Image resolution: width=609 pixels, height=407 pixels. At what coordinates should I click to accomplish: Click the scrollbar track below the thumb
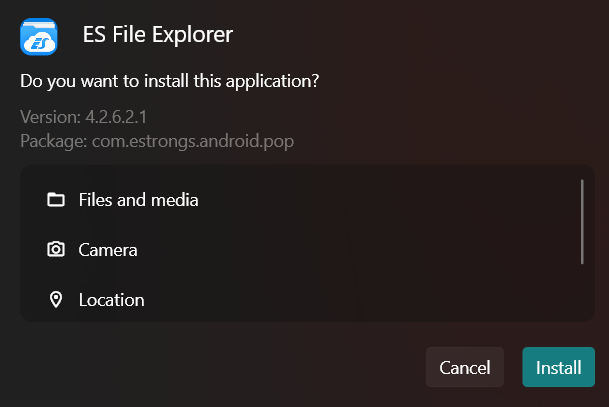click(582, 292)
